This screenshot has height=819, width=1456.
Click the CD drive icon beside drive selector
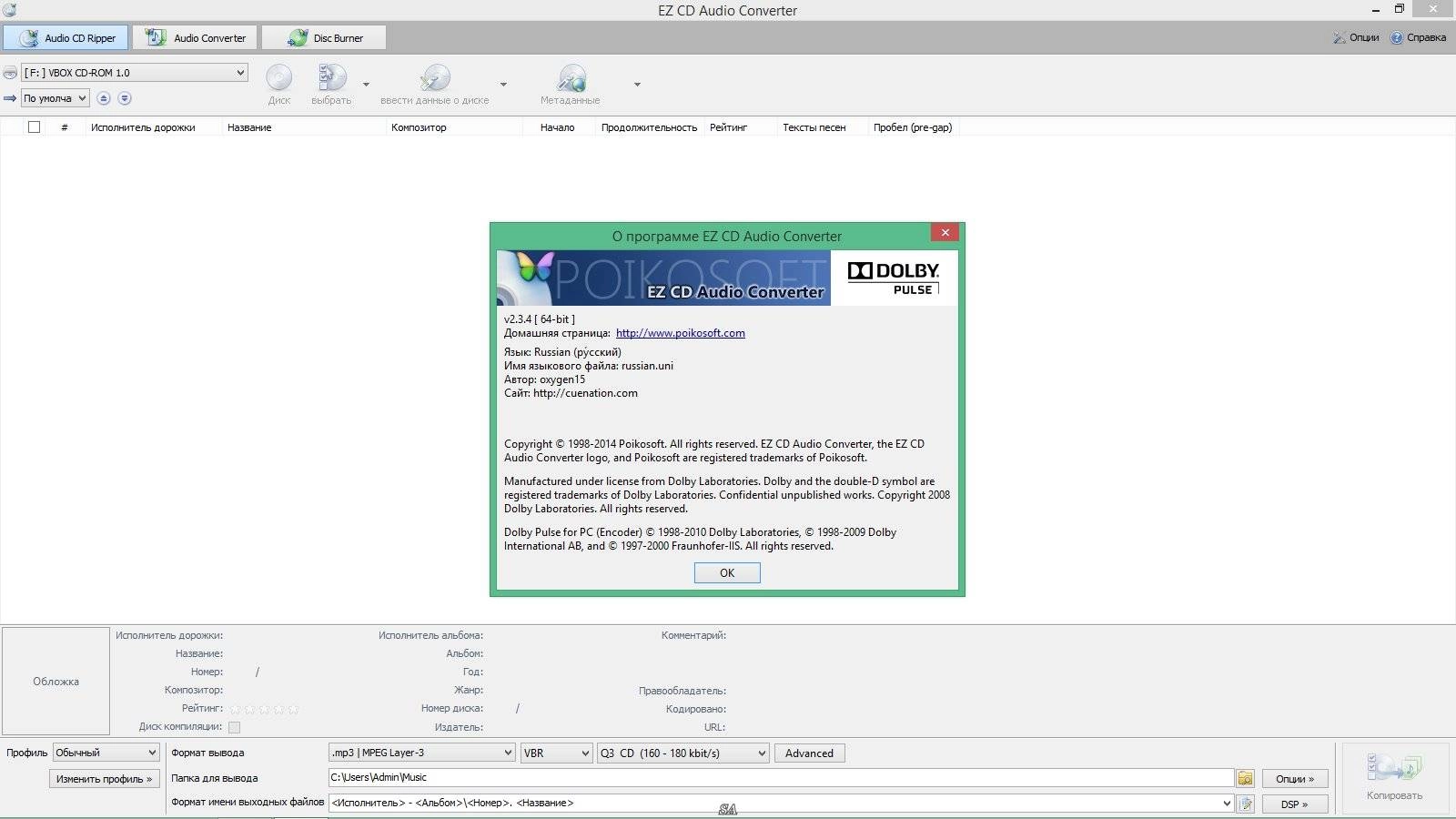pos(10,73)
